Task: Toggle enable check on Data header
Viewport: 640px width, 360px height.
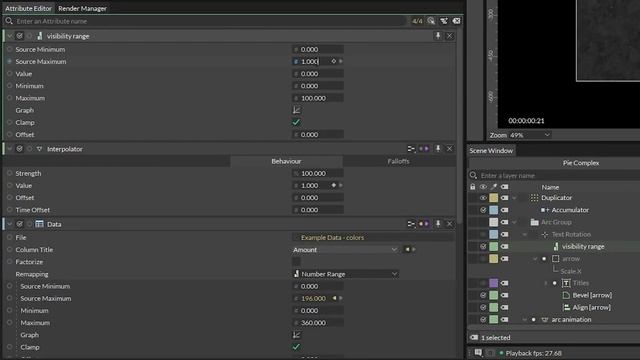Action: (19, 224)
